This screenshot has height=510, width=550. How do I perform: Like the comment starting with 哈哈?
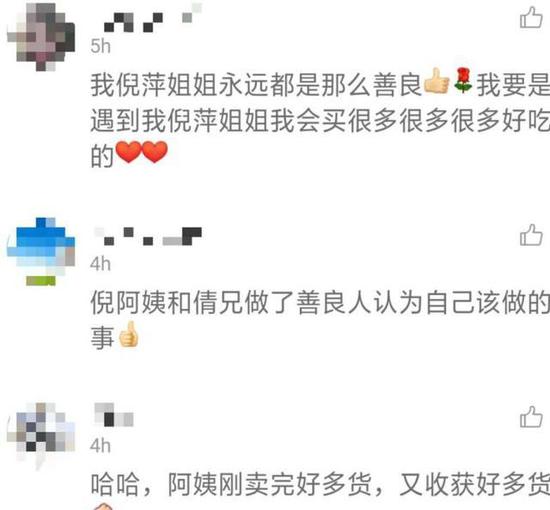coord(531,417)
